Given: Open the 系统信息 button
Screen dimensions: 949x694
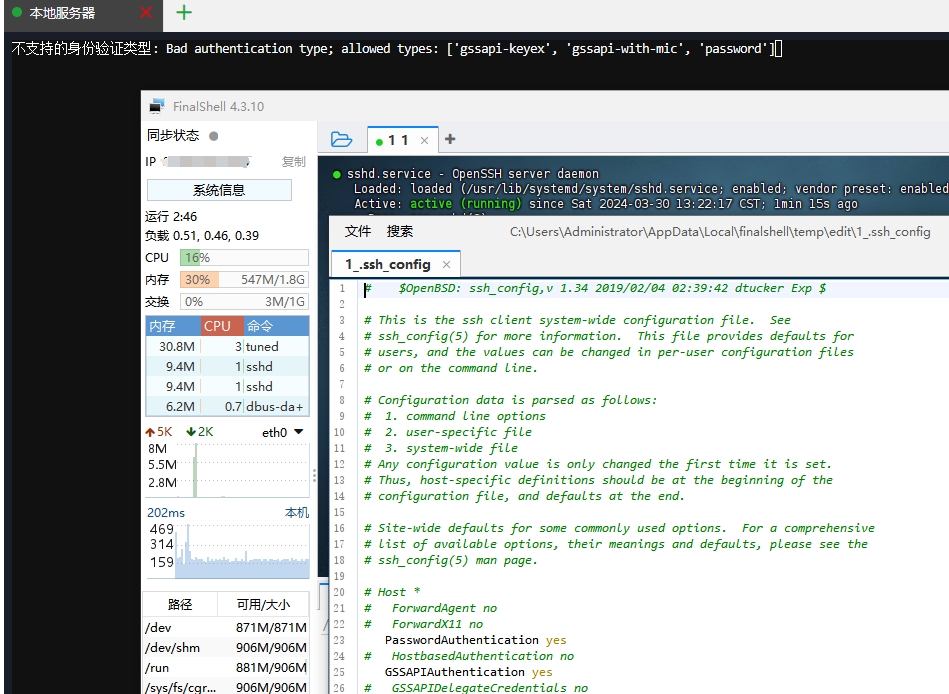Looking at the screenshot, I should coord(219,190).
